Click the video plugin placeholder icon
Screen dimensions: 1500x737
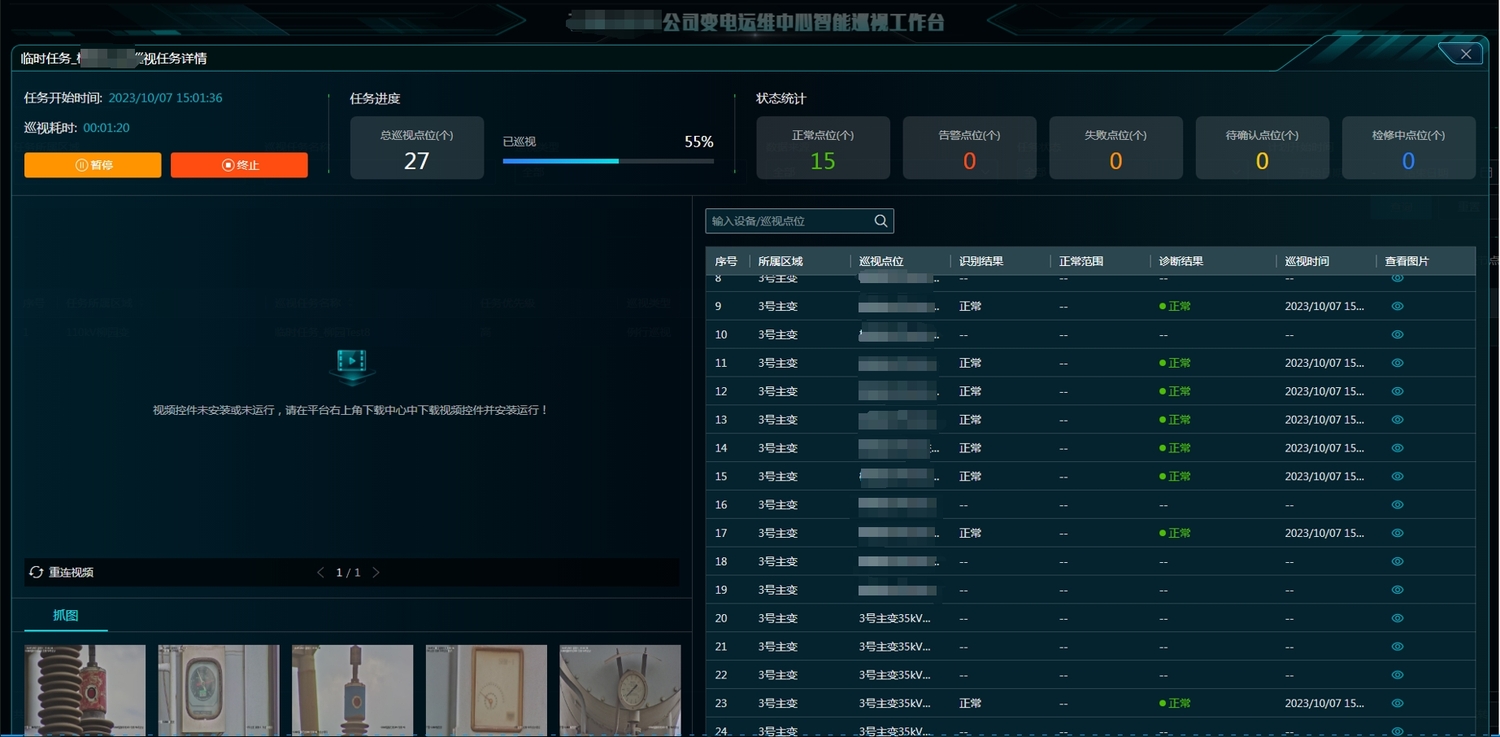351,365
